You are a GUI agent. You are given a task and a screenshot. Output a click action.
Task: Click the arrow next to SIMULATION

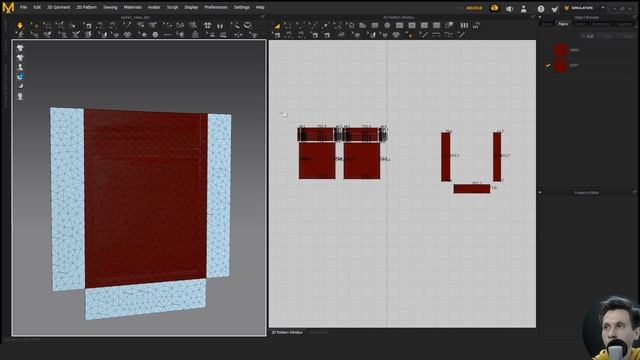coord(603,8)
